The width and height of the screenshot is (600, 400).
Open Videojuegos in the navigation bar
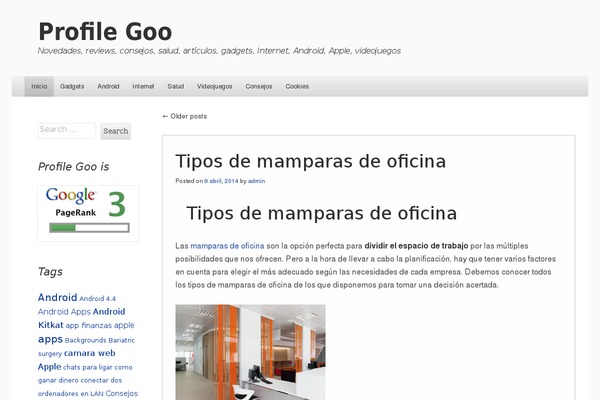pos(215,87)
